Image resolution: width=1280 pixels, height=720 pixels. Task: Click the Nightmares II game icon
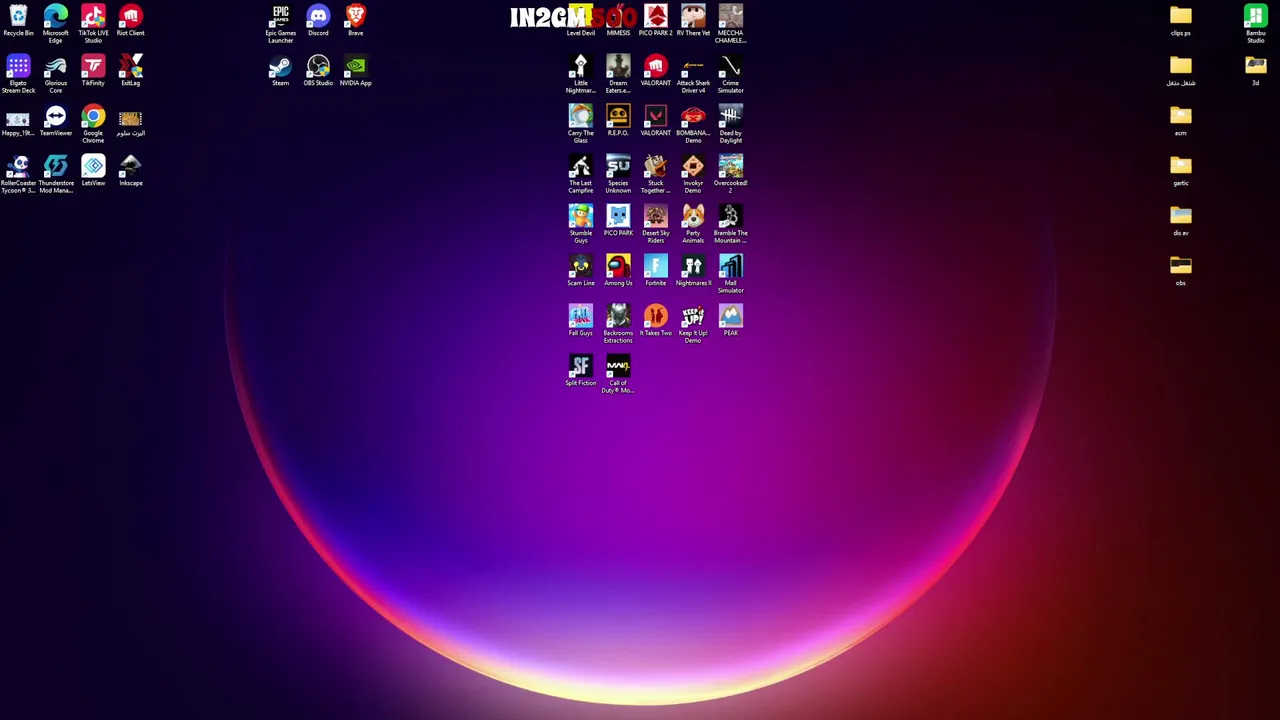[693, 266]
